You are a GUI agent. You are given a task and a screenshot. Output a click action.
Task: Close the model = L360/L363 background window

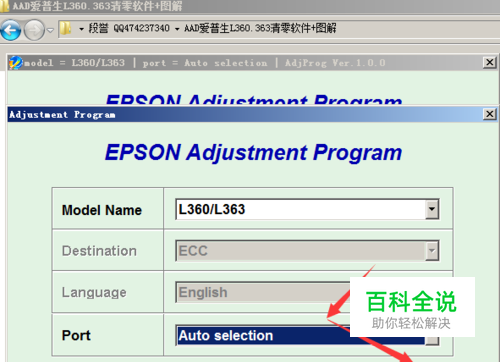click(489, 62)
